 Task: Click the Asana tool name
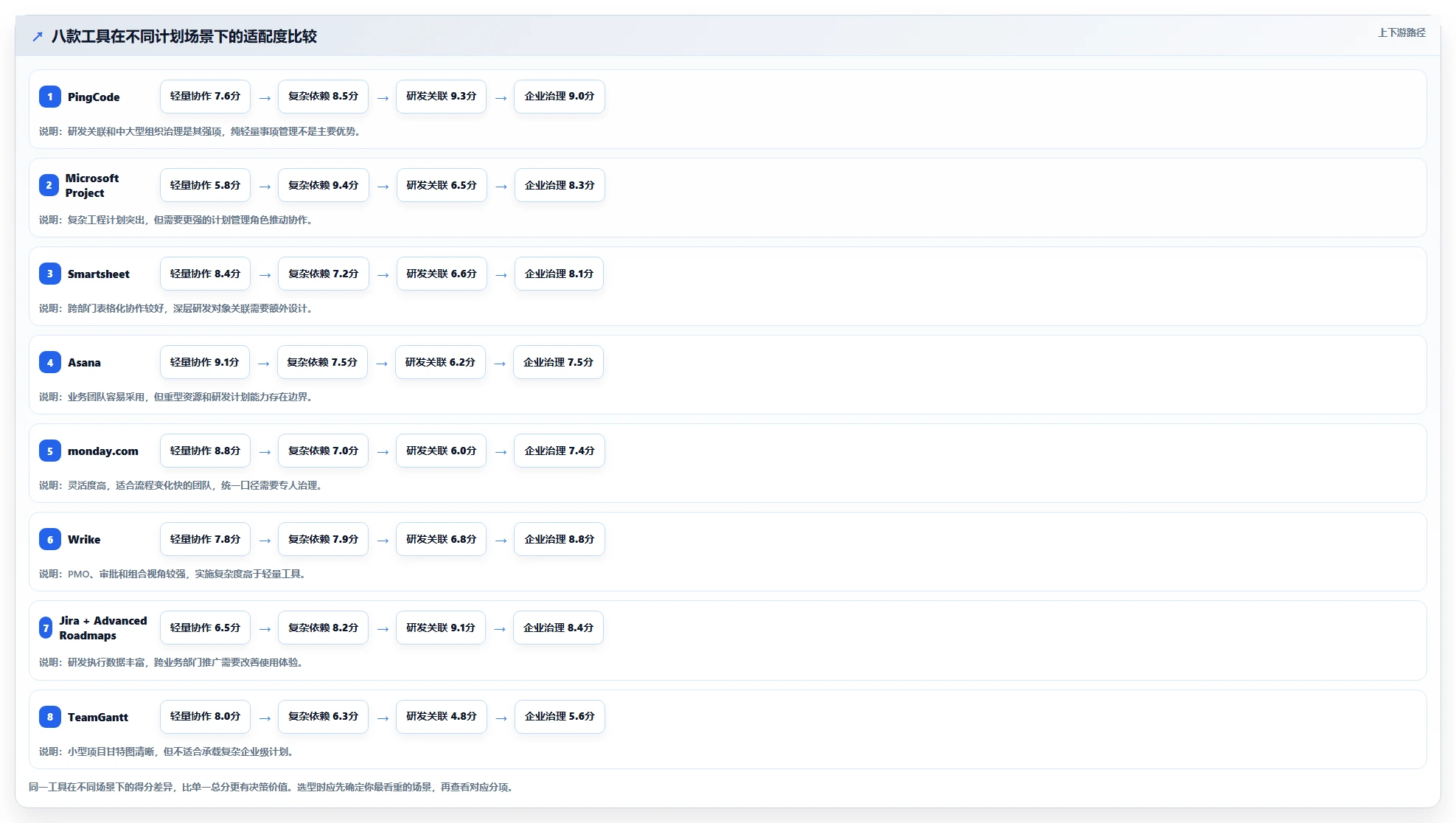[x=84, y=362]
